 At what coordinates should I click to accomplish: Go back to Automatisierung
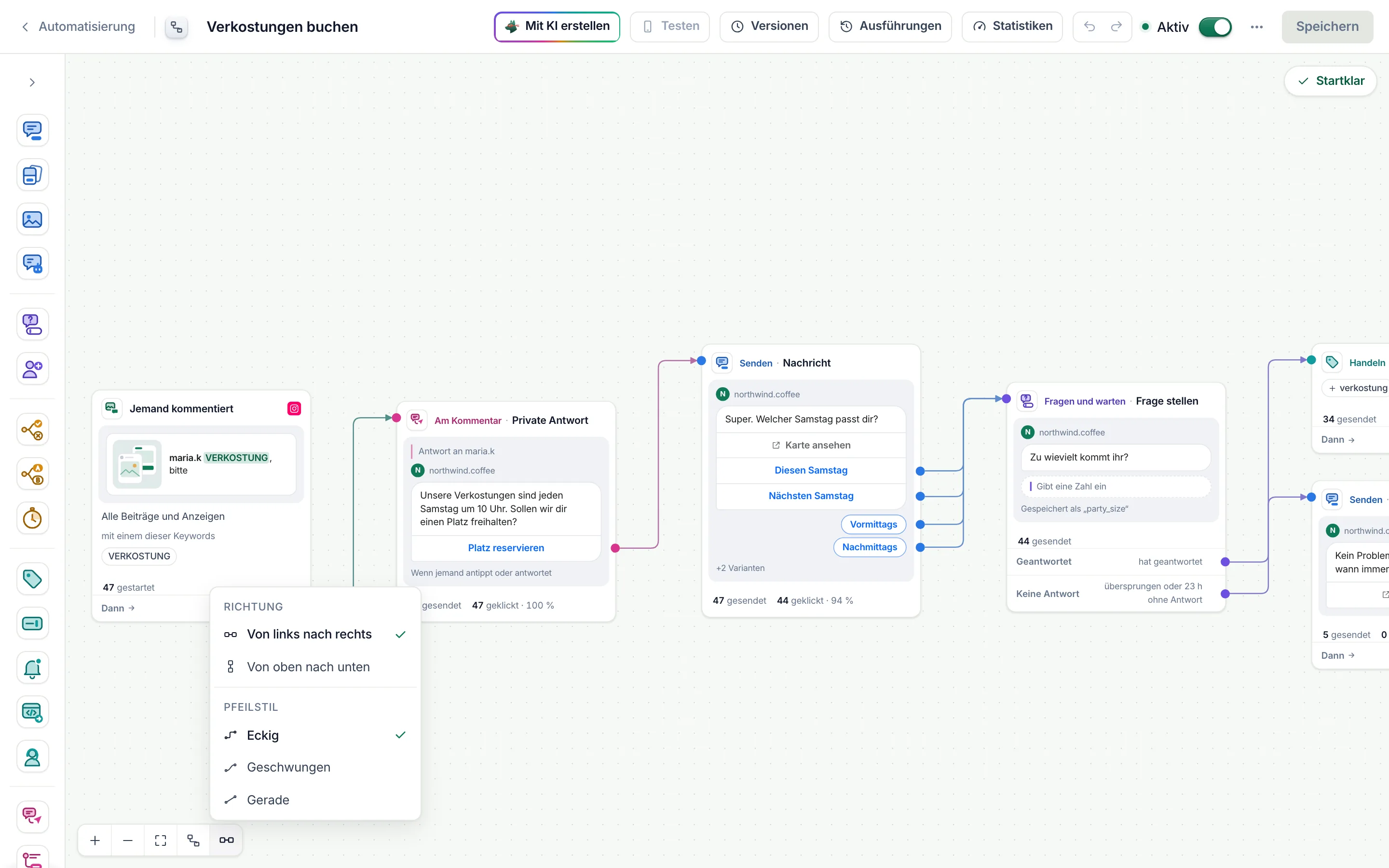coord(79,27)
